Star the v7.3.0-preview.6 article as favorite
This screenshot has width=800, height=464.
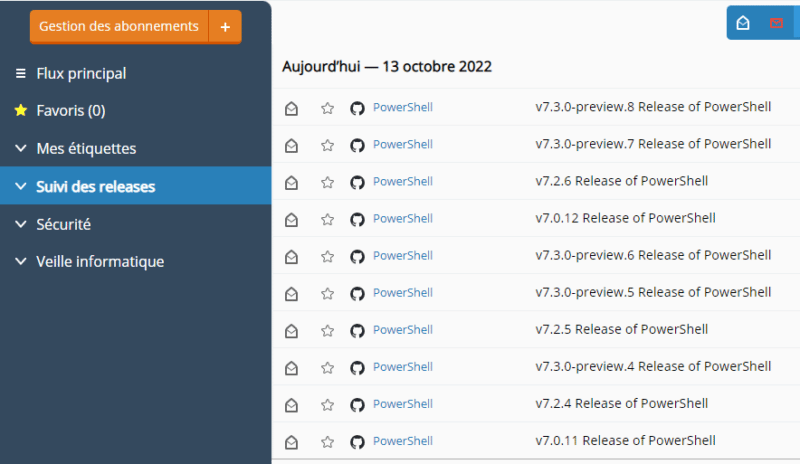[x=328, y=257]
